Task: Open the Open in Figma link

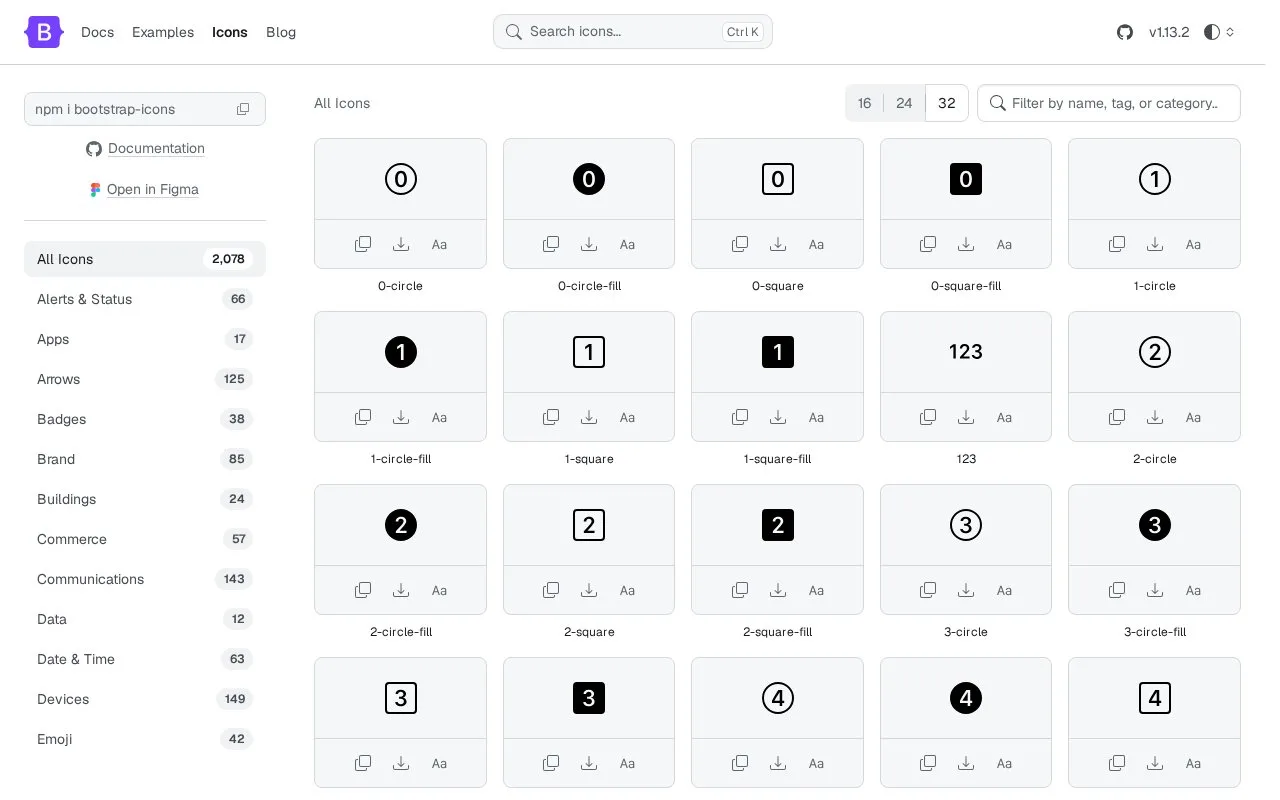Action: (x=153, y=189)
